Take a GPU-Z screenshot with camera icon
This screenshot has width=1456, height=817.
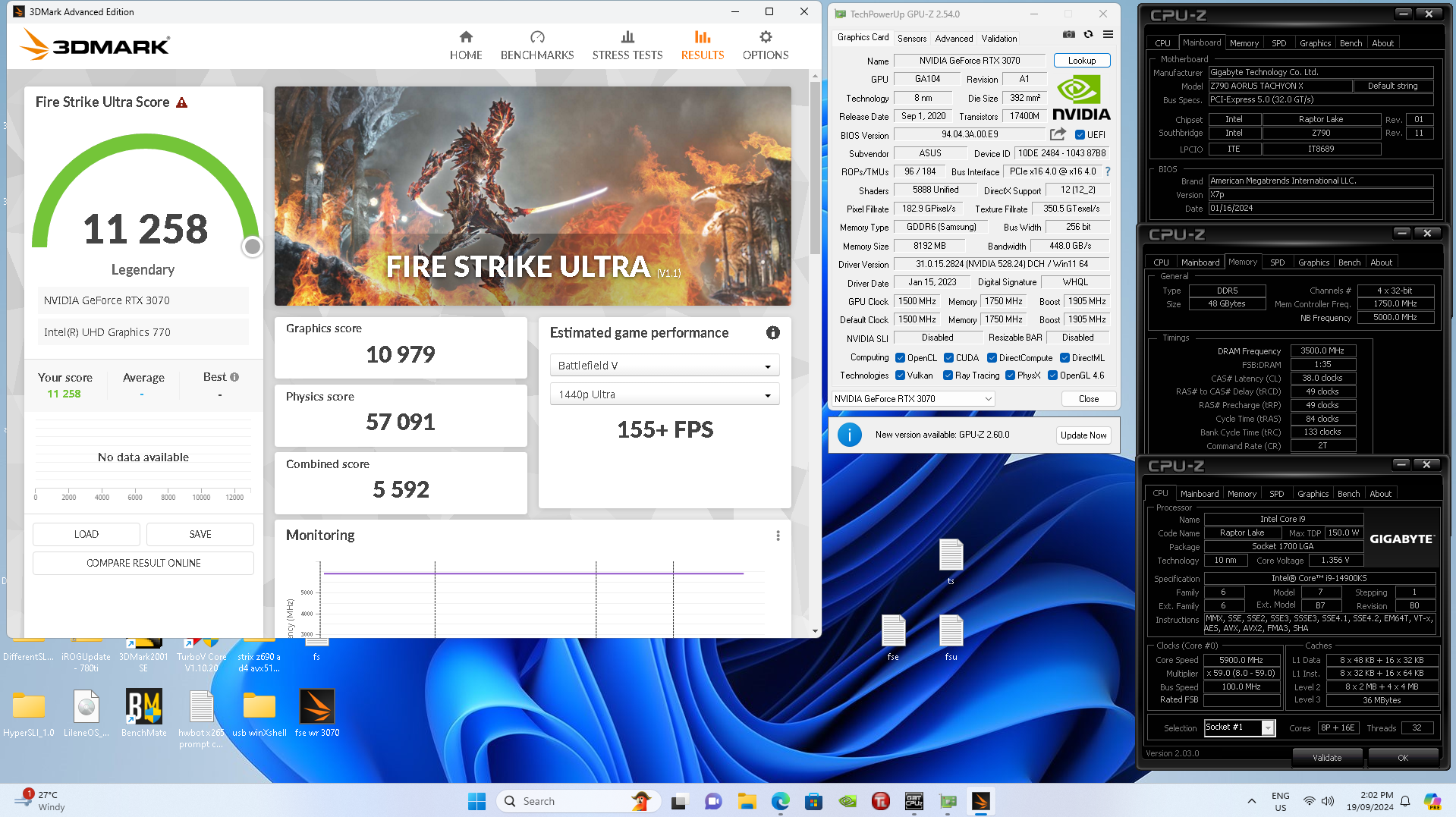click(x=1068, y=34)
